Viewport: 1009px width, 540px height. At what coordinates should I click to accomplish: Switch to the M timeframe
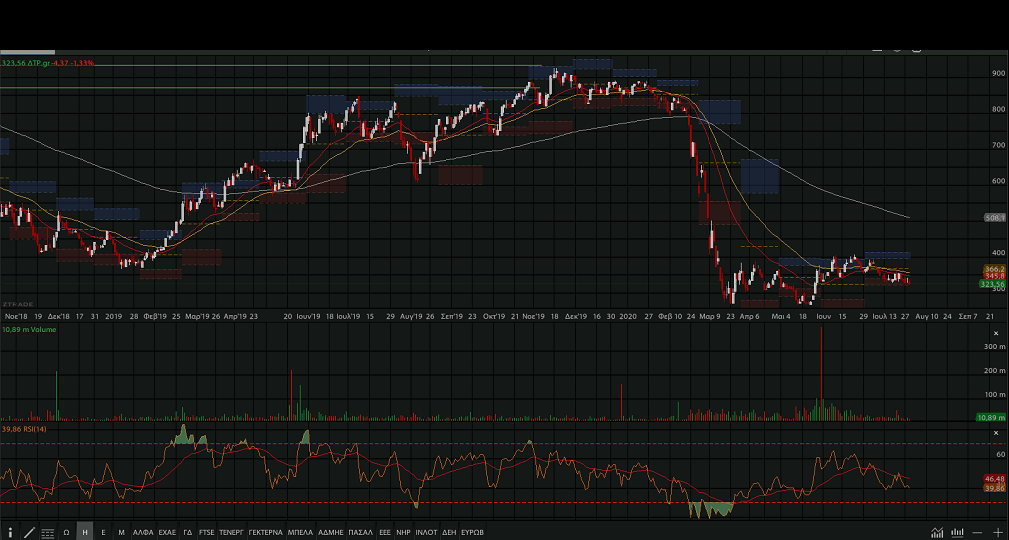[121, 532]
